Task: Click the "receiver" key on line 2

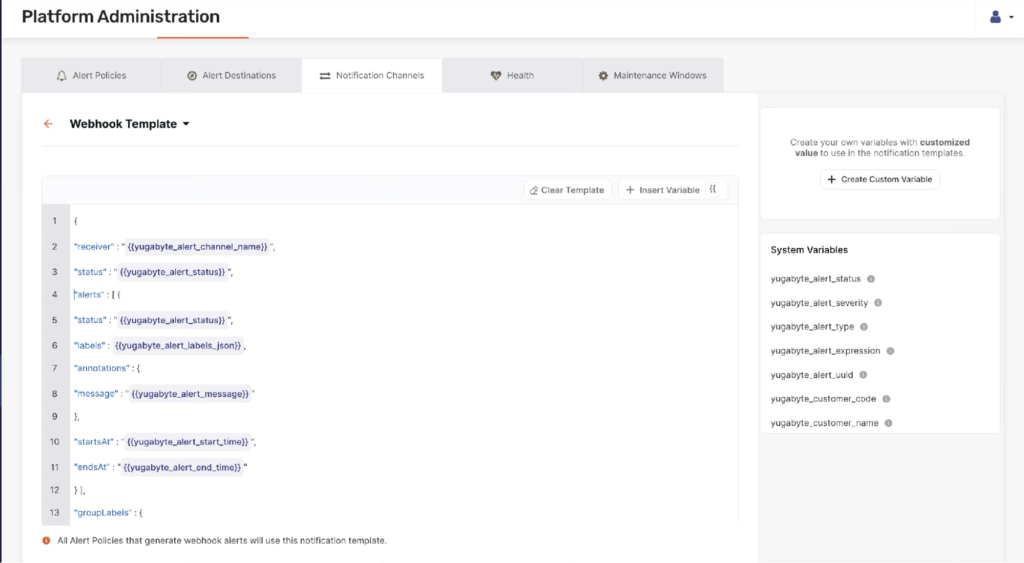Action: tap(94, 247)
